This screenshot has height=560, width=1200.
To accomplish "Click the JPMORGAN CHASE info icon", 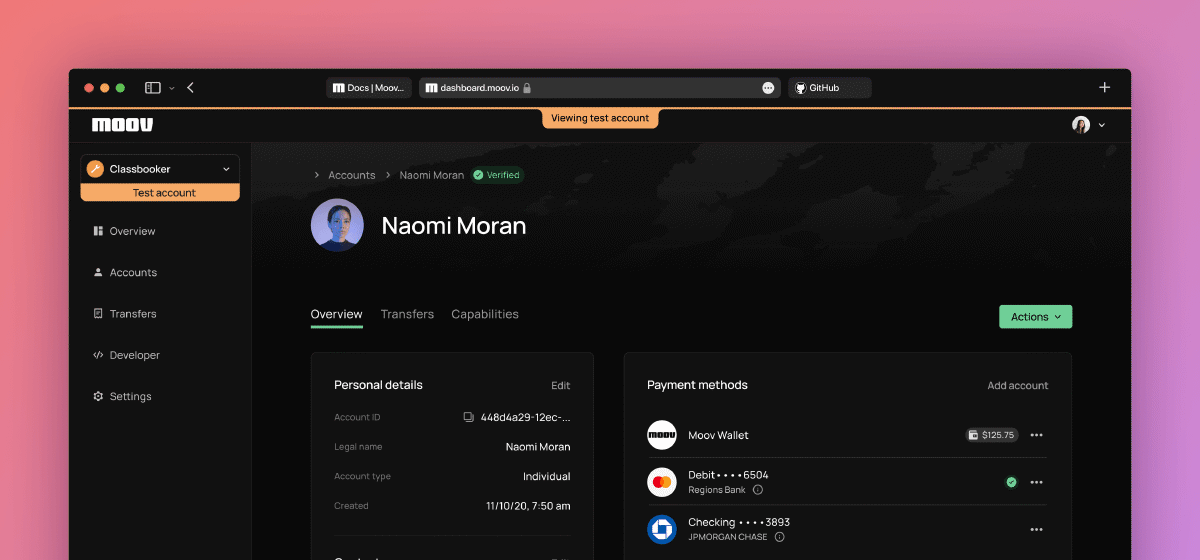I will click(x=779, y=537).
